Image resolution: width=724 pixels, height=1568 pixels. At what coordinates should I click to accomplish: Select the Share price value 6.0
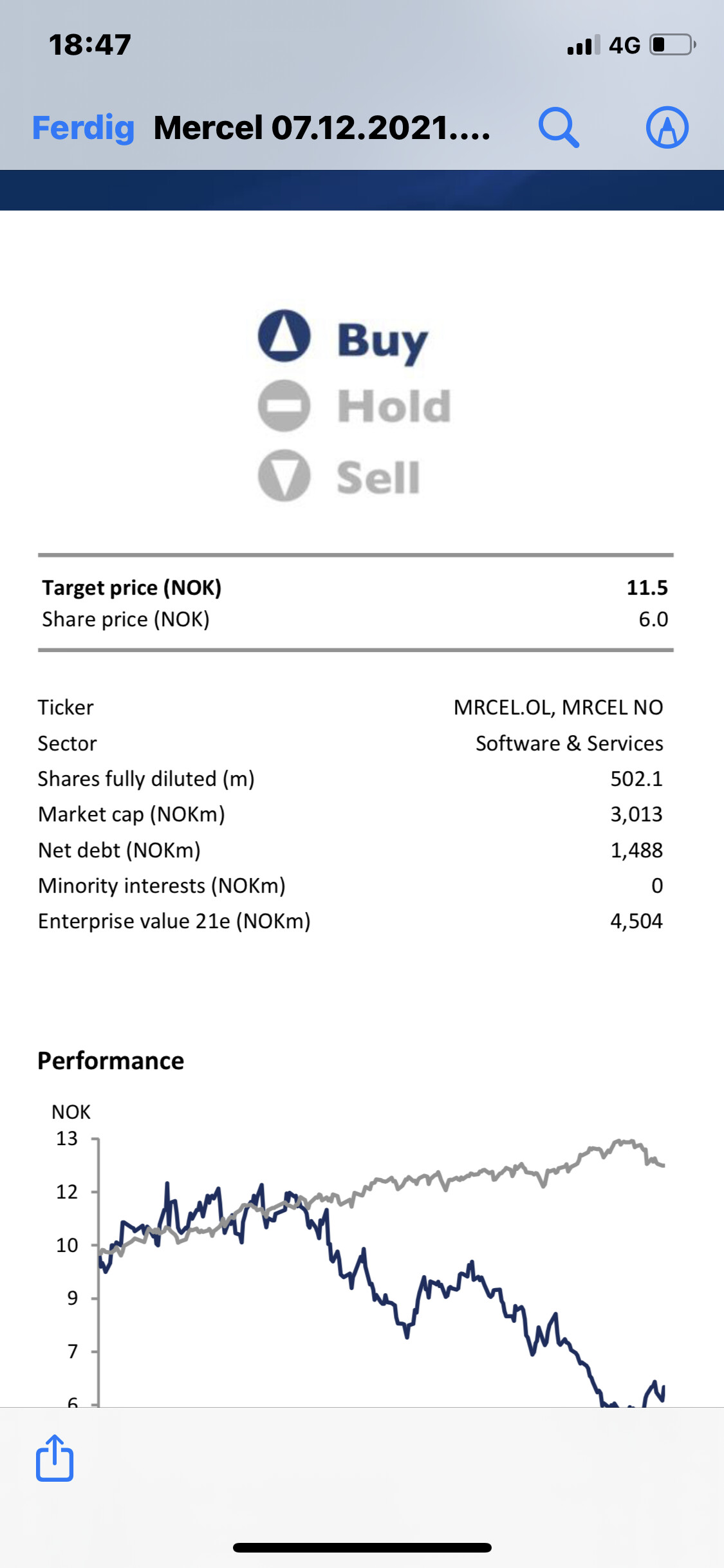pos(653,619)
